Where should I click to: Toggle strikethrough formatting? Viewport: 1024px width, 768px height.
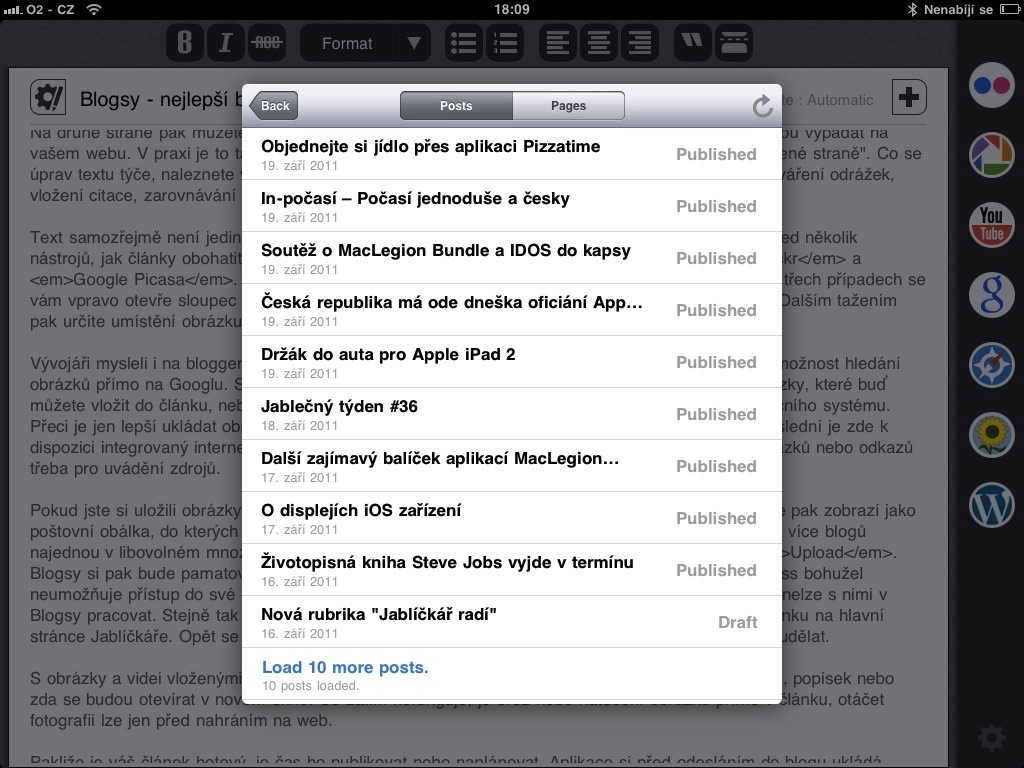coord(266,43)
